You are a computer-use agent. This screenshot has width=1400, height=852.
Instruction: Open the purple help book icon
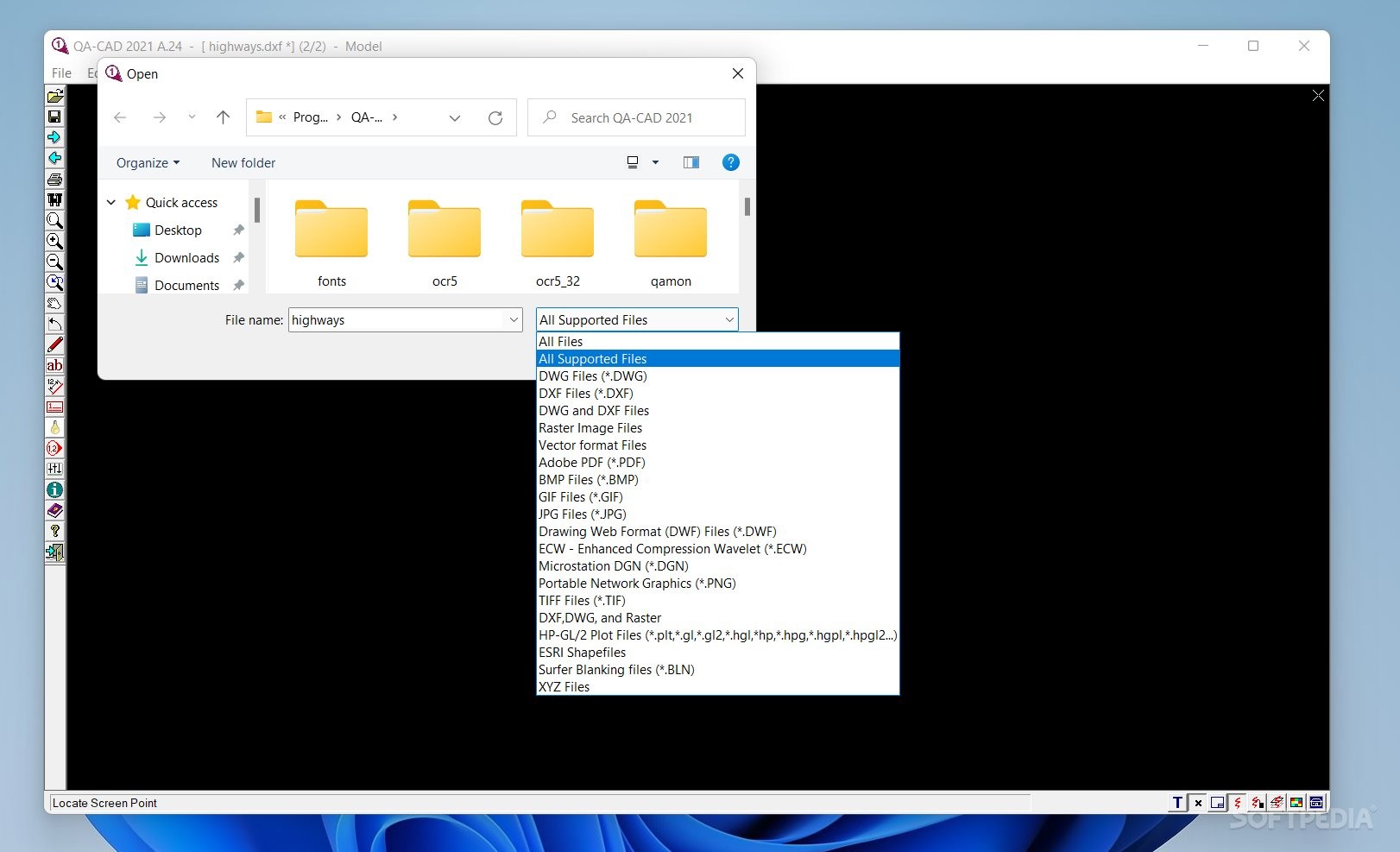coord(54,510)
